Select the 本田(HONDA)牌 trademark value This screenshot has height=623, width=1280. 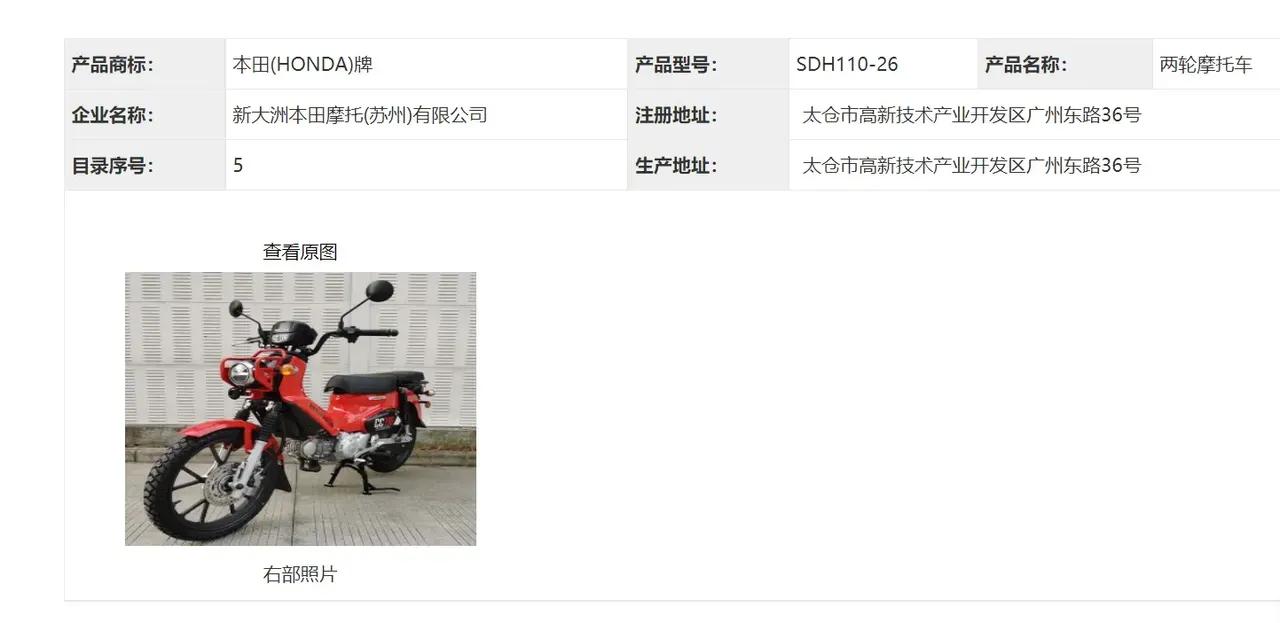(x=303, y=65)
